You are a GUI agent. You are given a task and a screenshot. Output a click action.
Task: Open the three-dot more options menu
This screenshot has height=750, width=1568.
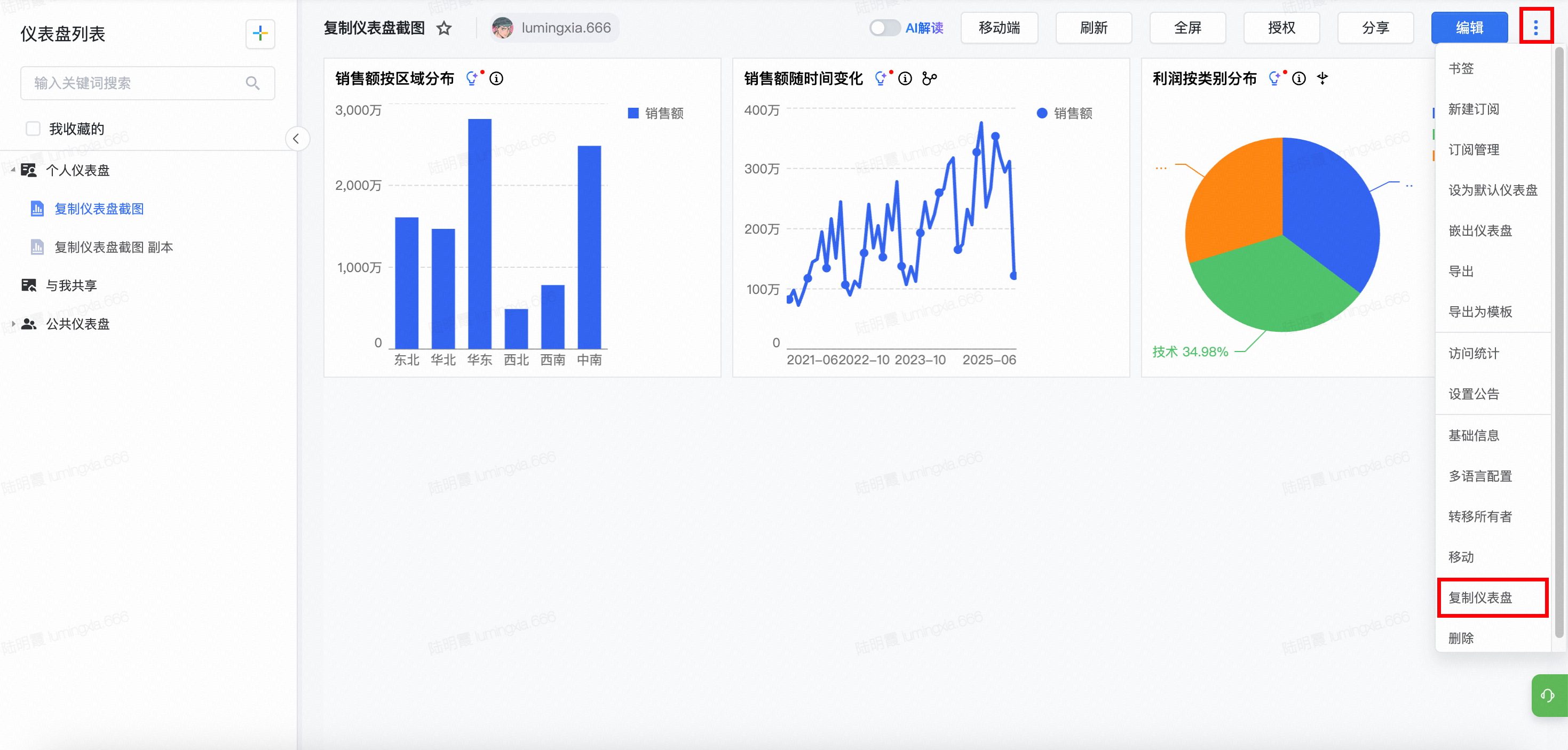pyautogui.click(x=1535, y=27)
